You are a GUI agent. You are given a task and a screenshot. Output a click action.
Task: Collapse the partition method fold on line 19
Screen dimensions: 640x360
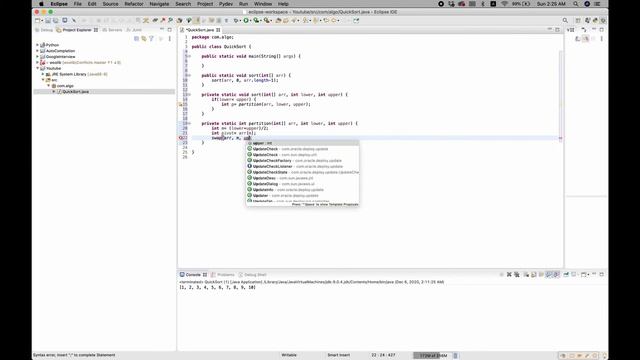[x=189, y=123]
